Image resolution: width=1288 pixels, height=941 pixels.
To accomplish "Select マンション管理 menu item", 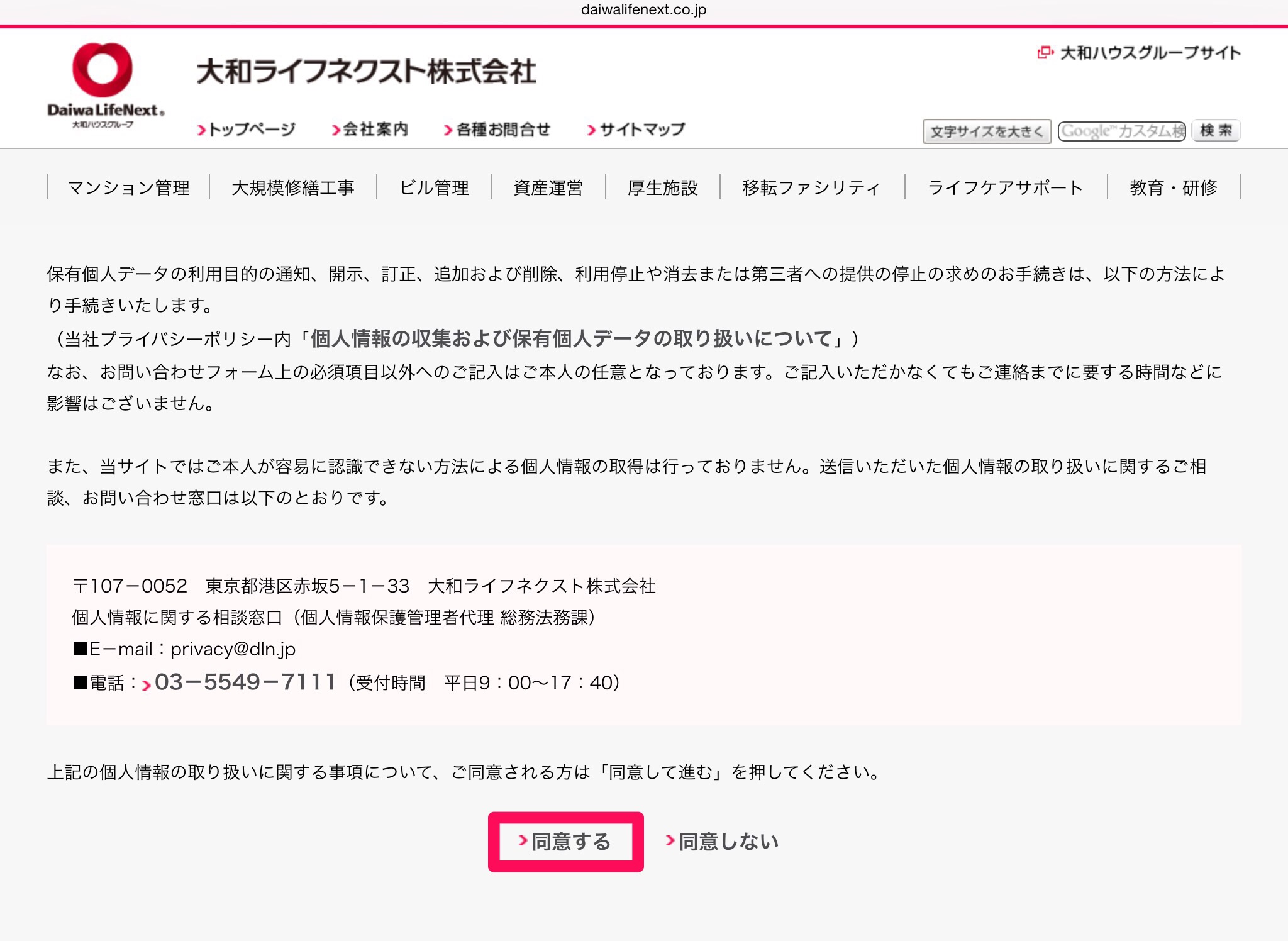I will (x=128, y=187).
